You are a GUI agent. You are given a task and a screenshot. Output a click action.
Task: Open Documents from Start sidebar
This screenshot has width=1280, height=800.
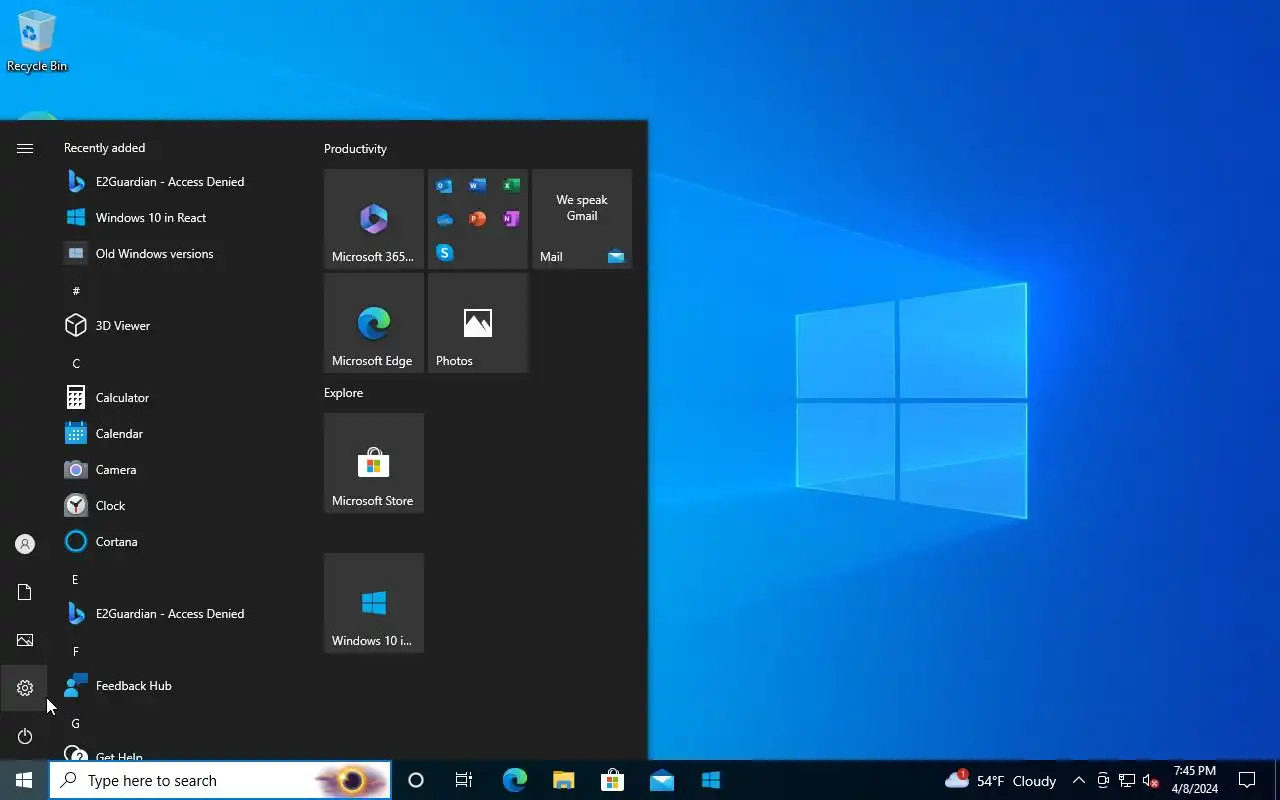click(25, 592)
